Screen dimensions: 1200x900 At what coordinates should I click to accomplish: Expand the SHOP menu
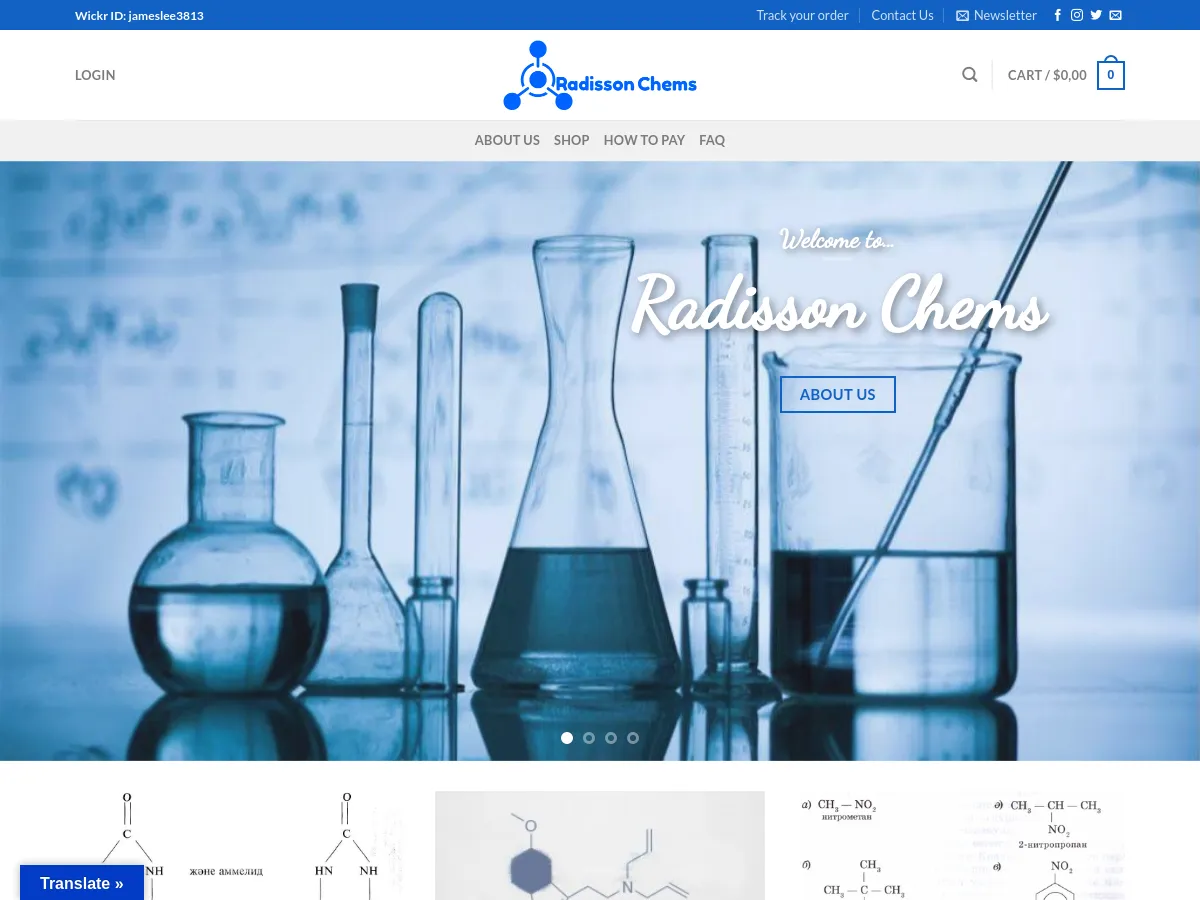571,140
